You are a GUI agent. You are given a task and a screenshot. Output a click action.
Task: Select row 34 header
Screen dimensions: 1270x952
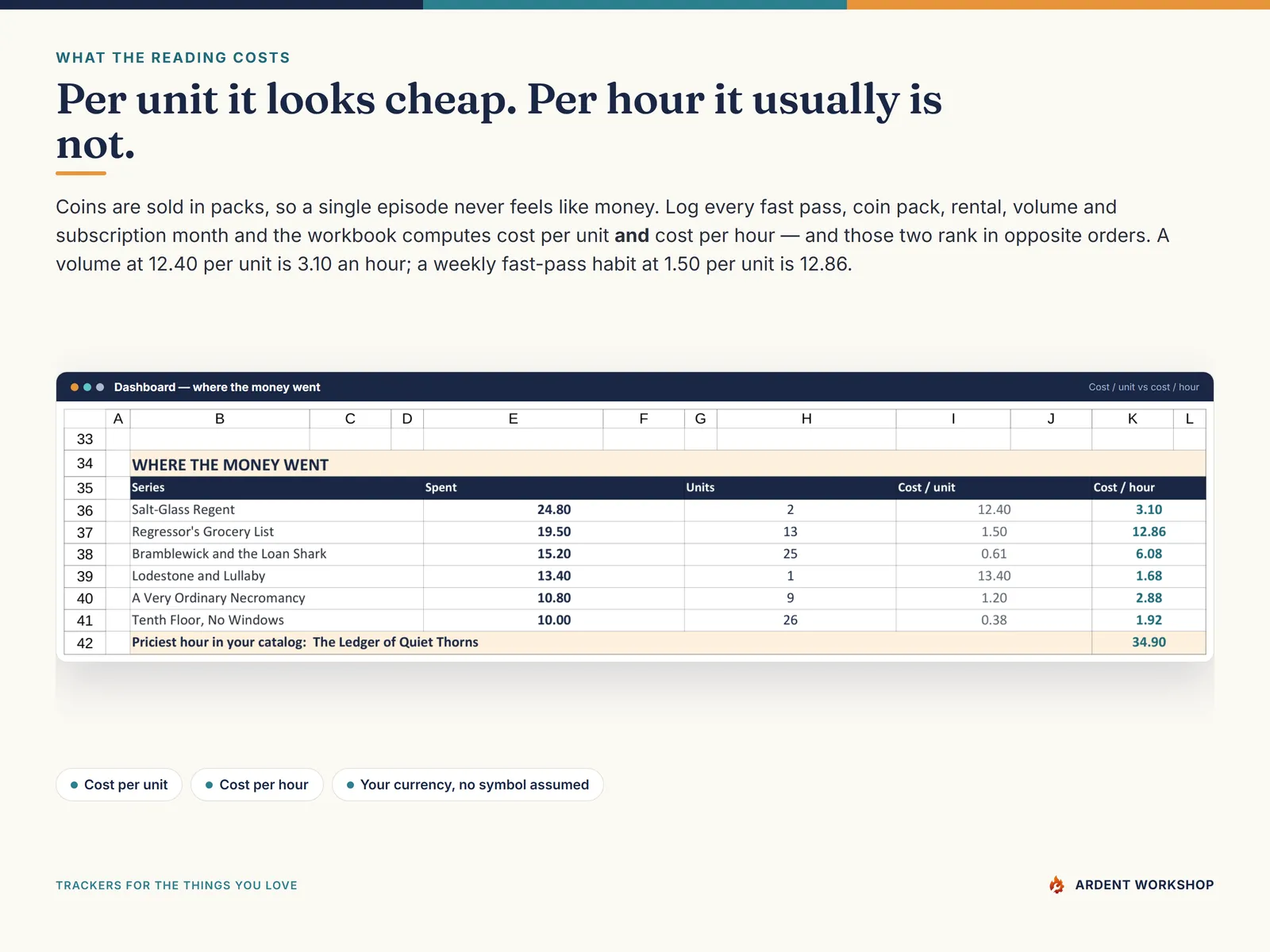point(85,464)
